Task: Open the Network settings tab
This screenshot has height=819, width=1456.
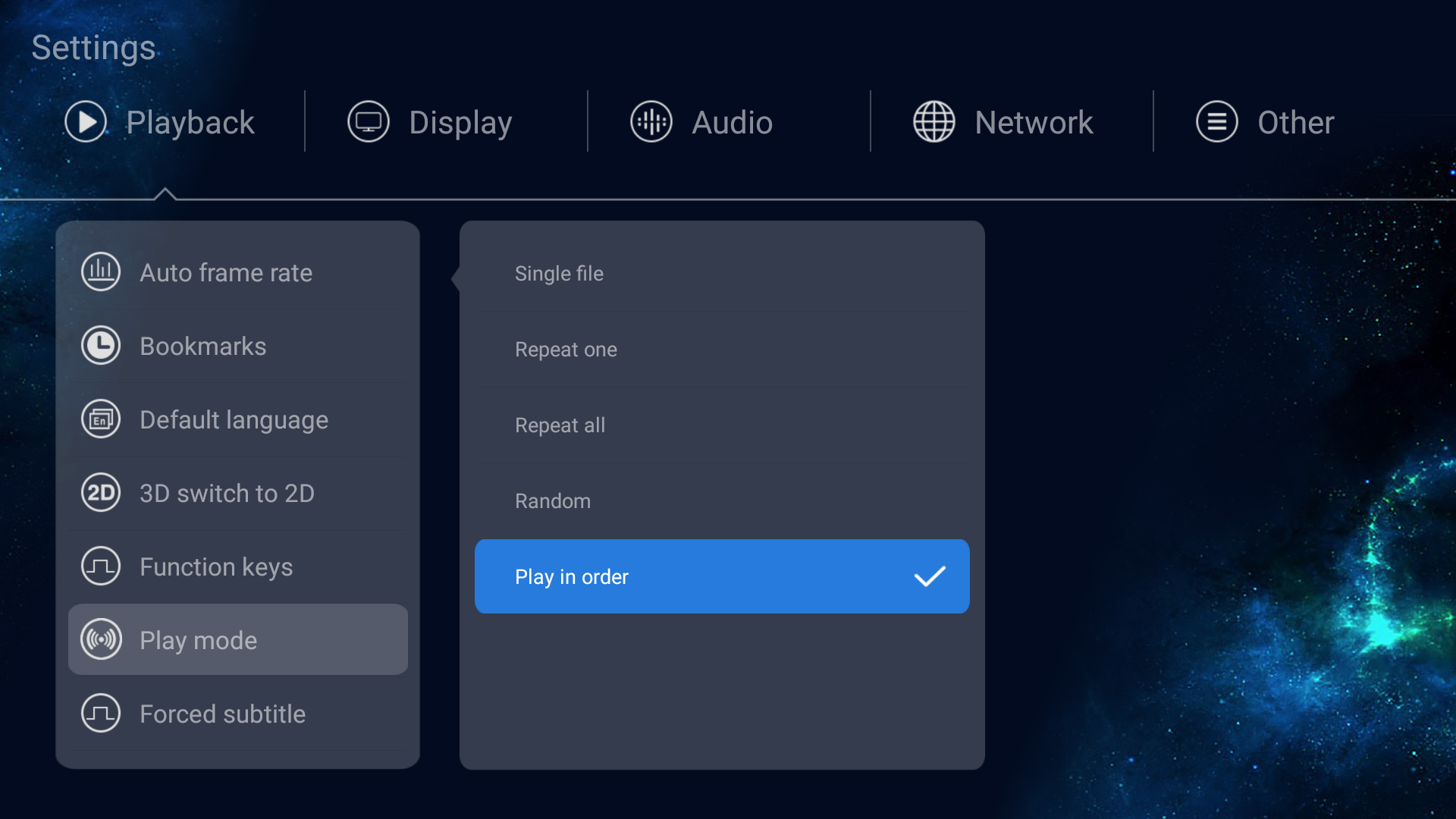Action: [x=1003, y=122]
